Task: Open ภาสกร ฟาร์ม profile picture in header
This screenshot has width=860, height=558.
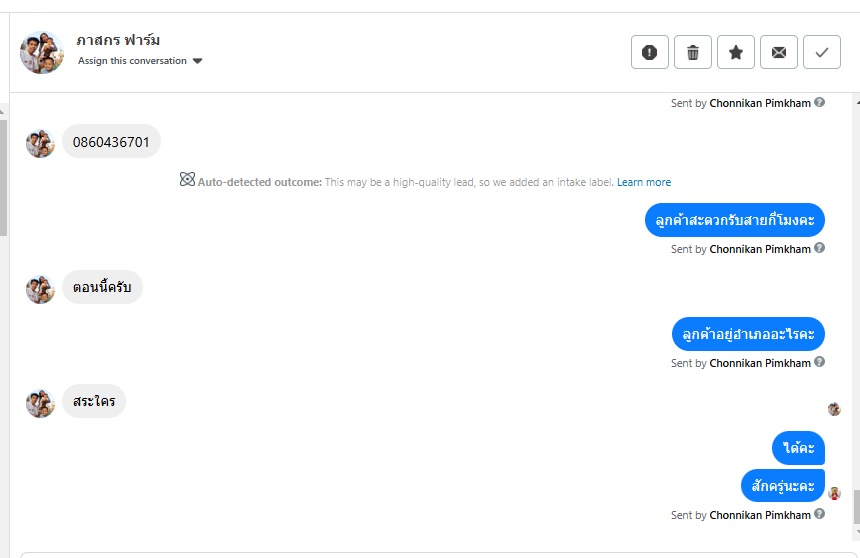Action: [x=42, y=52]
